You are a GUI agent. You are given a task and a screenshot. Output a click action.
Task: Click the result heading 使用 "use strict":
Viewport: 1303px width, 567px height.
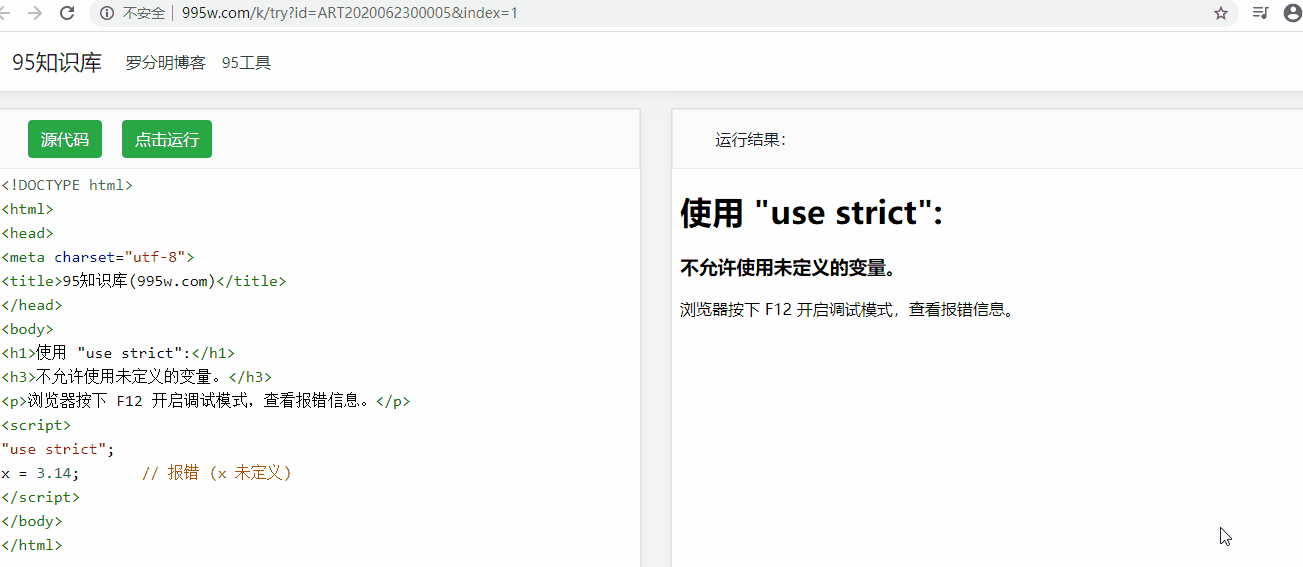pyautogui.click(x=812, y=213)
